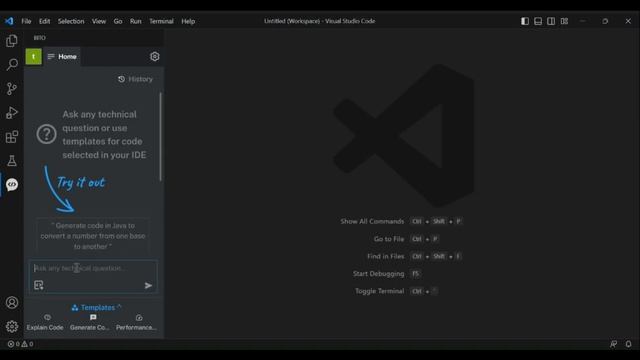The width and height of the screenshot is (640, 360).
Task: Click the sample Java prompt suggestion
Action: click(93, 236)
